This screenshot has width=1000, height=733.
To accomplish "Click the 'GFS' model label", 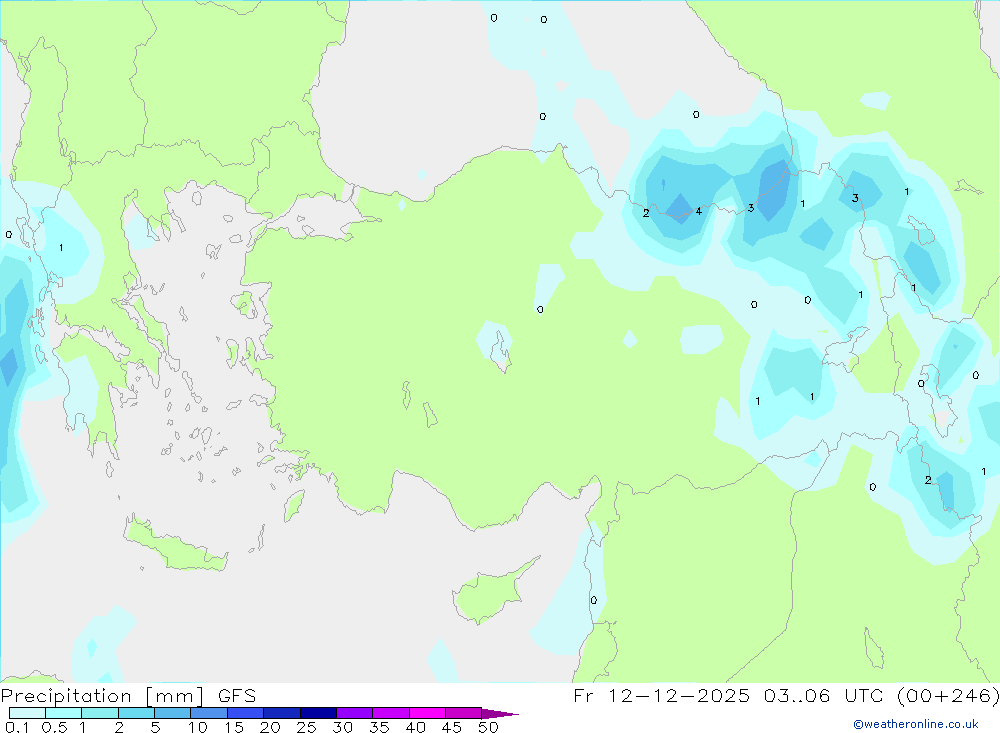I will pyautogui.click(x=237, y=696).
